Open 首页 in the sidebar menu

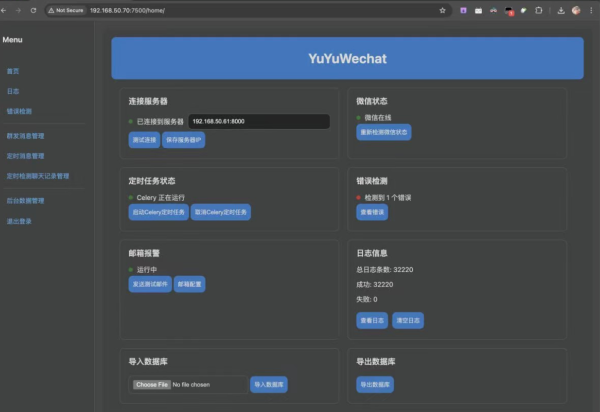(13, 71)
